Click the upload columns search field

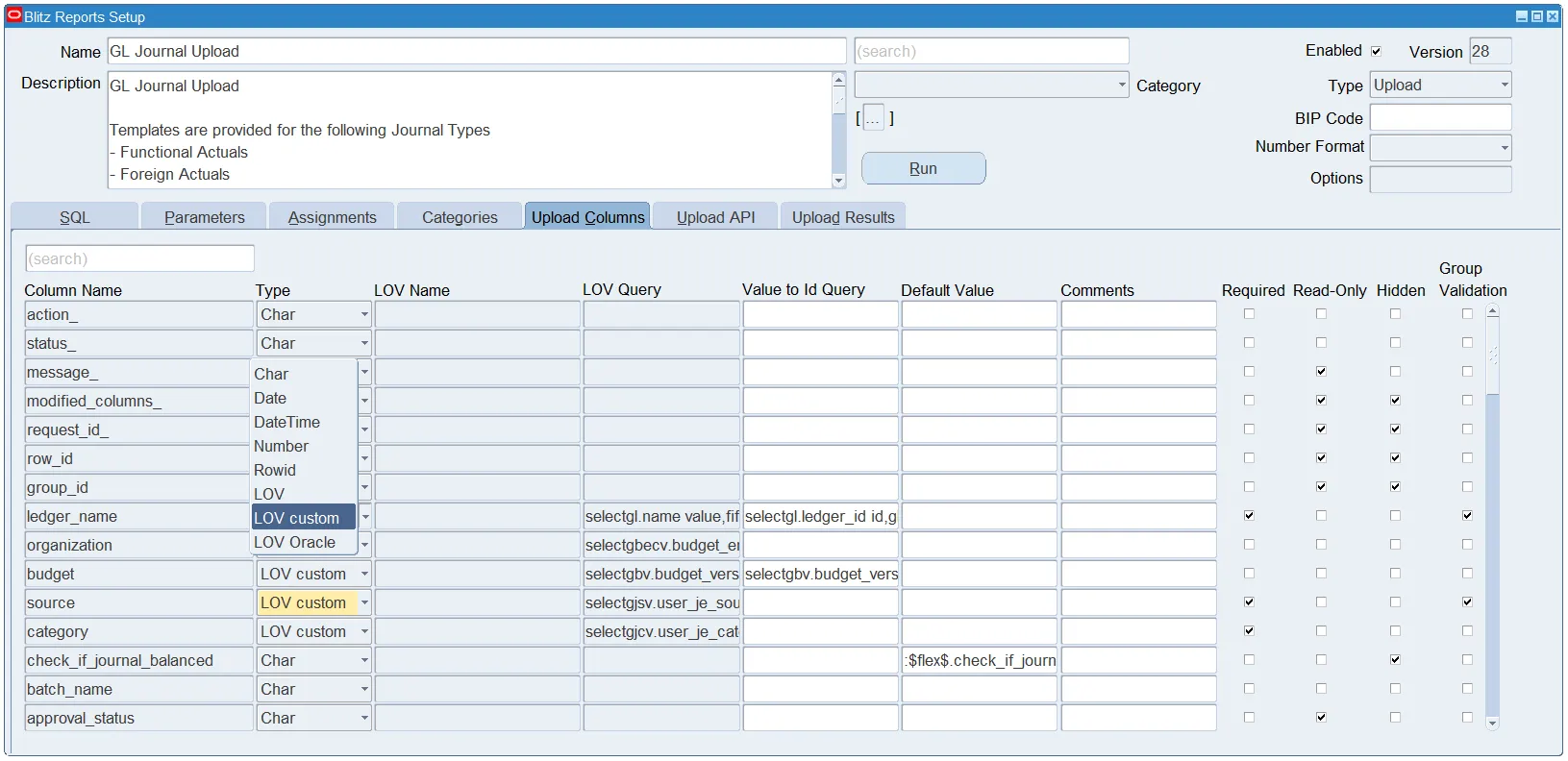pos(139,258)
